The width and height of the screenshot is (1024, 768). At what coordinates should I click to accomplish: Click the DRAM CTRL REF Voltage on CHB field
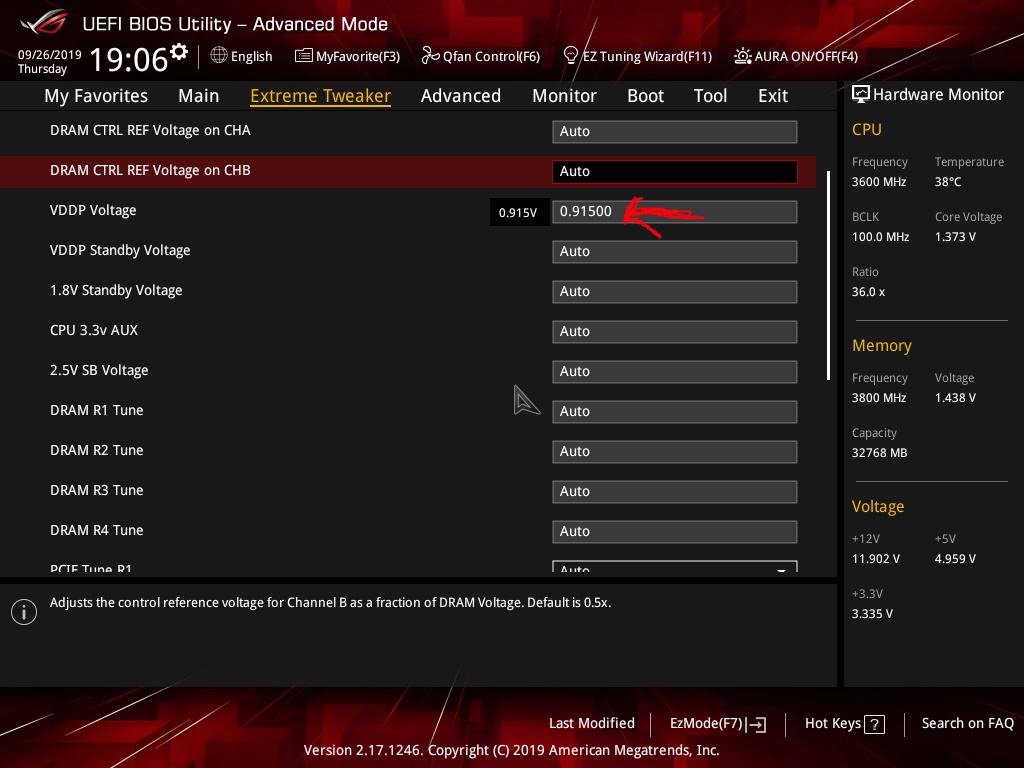coord(675,171)
